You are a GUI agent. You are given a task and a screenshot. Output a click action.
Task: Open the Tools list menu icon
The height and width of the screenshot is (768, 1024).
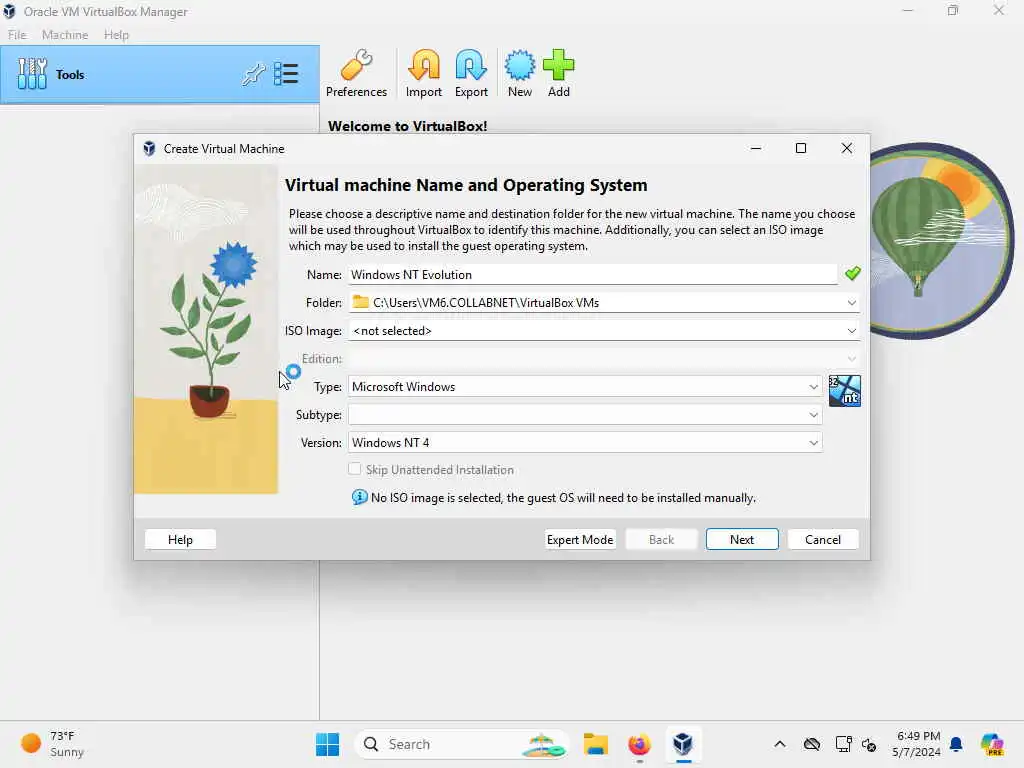tap(286, 74)
